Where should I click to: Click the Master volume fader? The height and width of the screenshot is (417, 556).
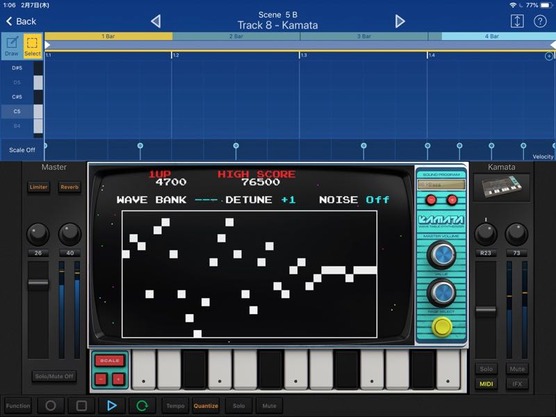(38, 283)
